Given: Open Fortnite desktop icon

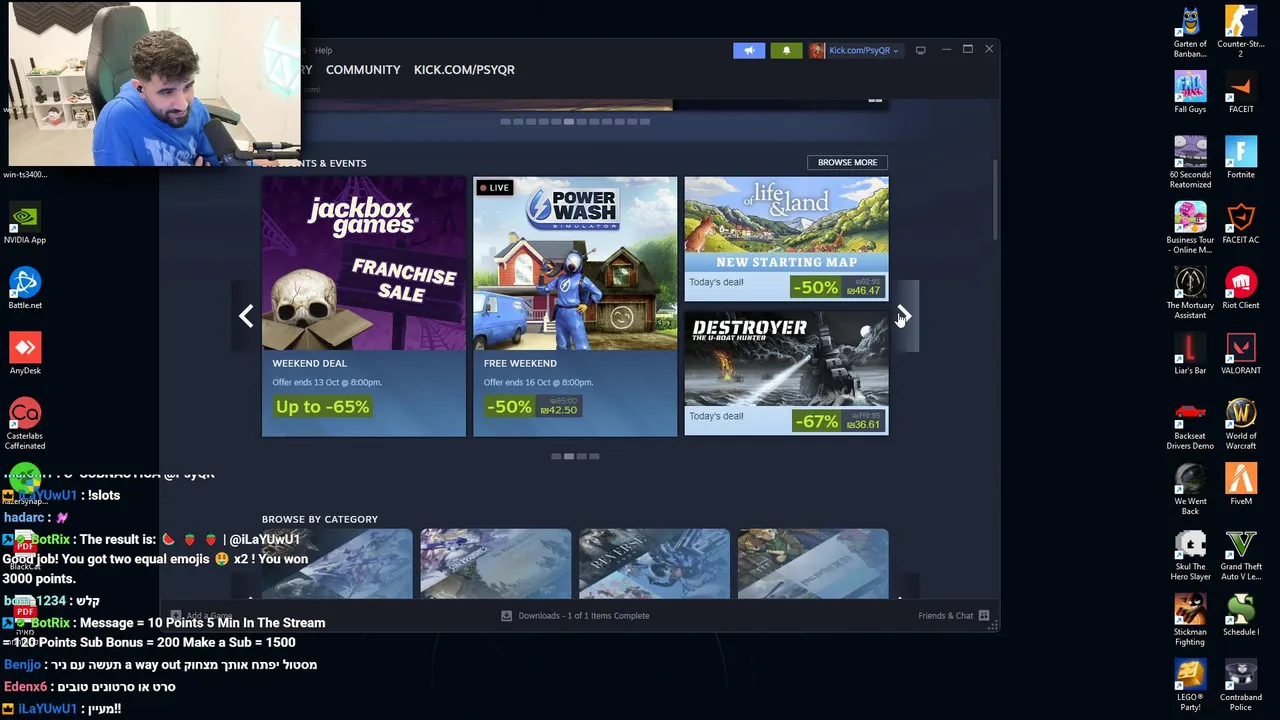Looking at the screenshot, I should click(x=1241, y=158).
